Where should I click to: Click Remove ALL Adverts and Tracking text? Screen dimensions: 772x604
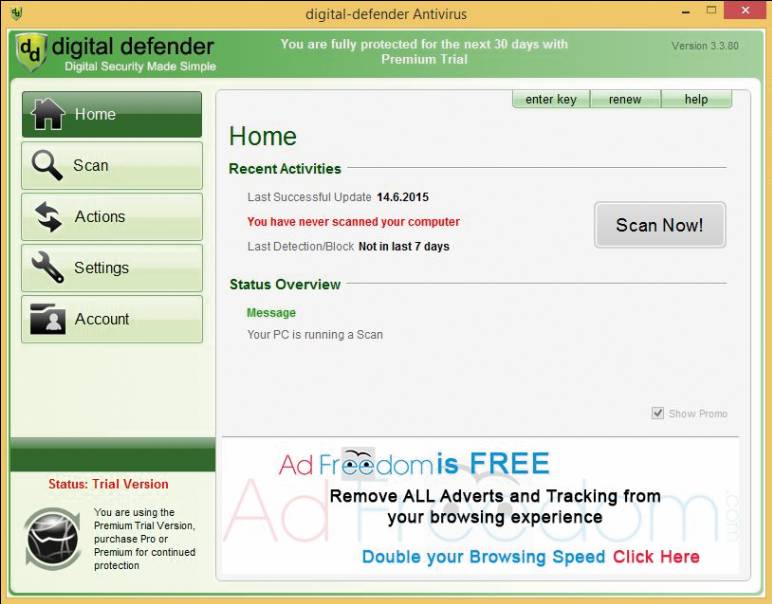point(495,507)
